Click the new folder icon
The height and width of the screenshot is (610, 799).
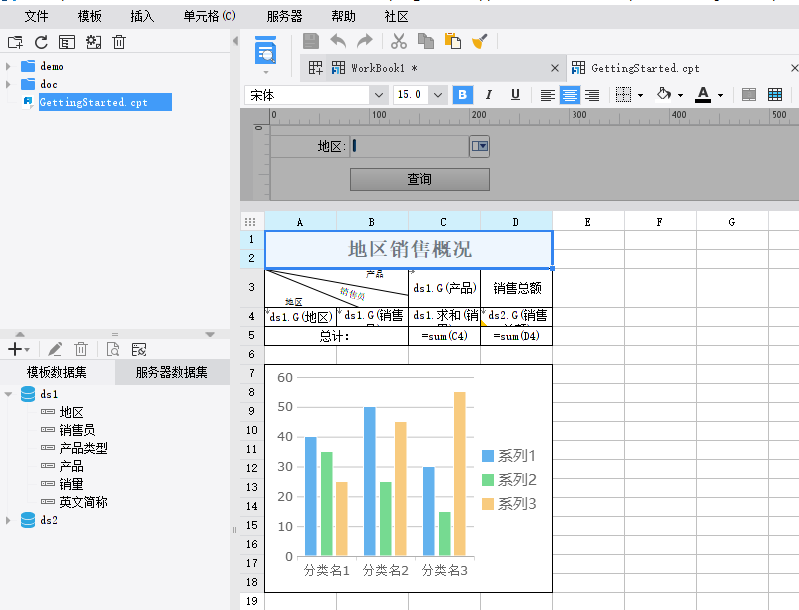15,42
